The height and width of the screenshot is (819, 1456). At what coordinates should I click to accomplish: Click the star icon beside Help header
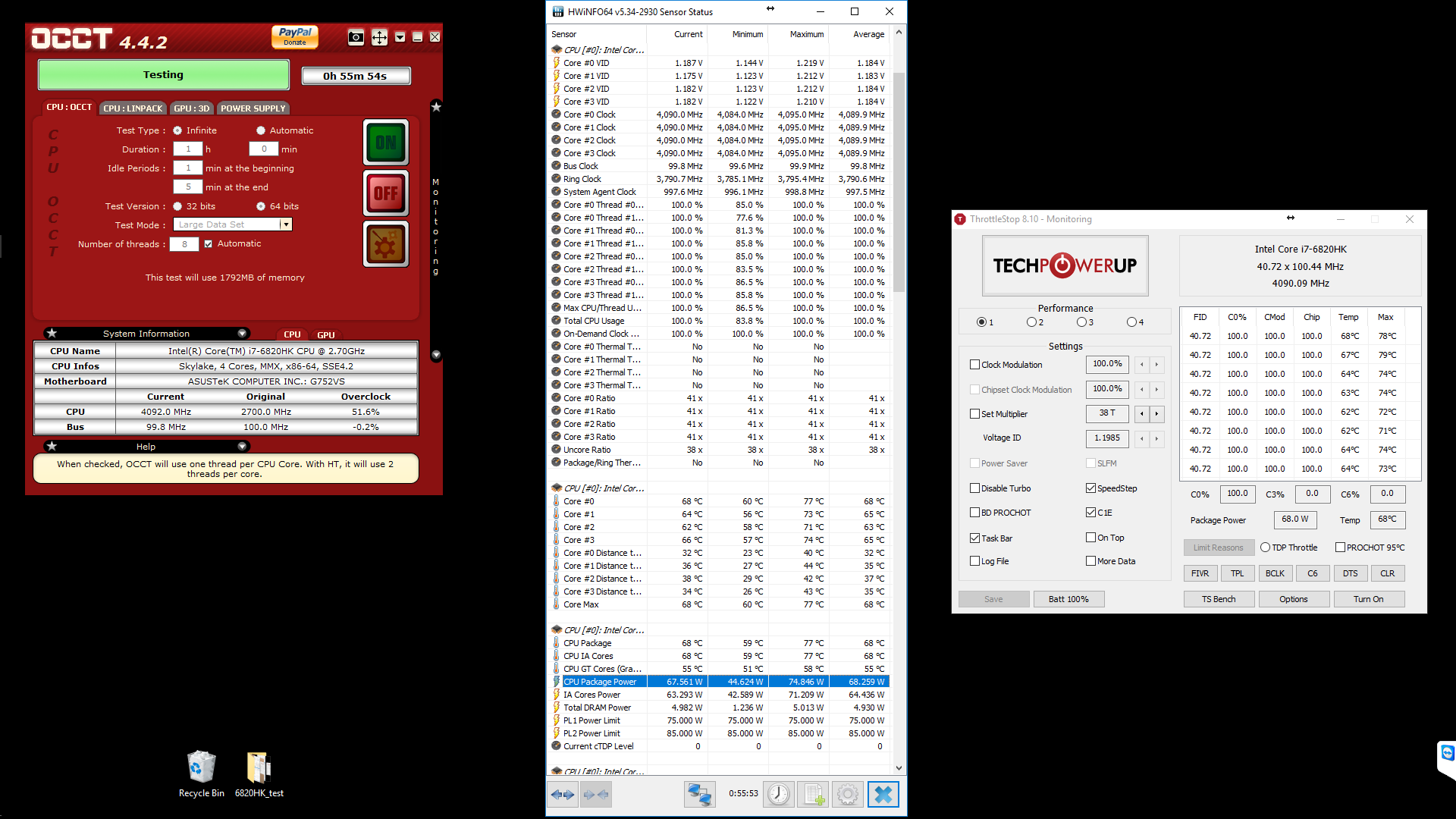coord(52,446)
